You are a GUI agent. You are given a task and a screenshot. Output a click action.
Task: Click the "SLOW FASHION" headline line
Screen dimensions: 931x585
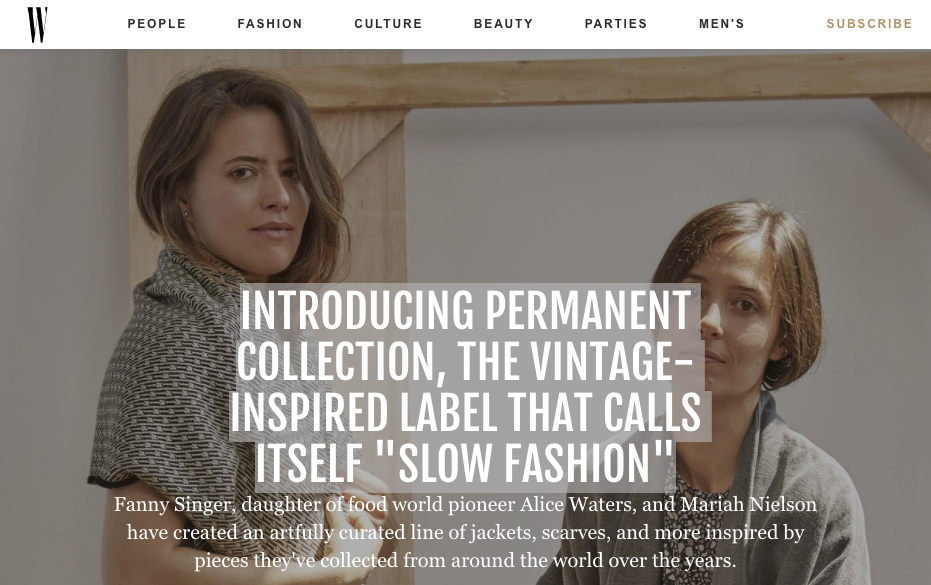coord(466,464)
